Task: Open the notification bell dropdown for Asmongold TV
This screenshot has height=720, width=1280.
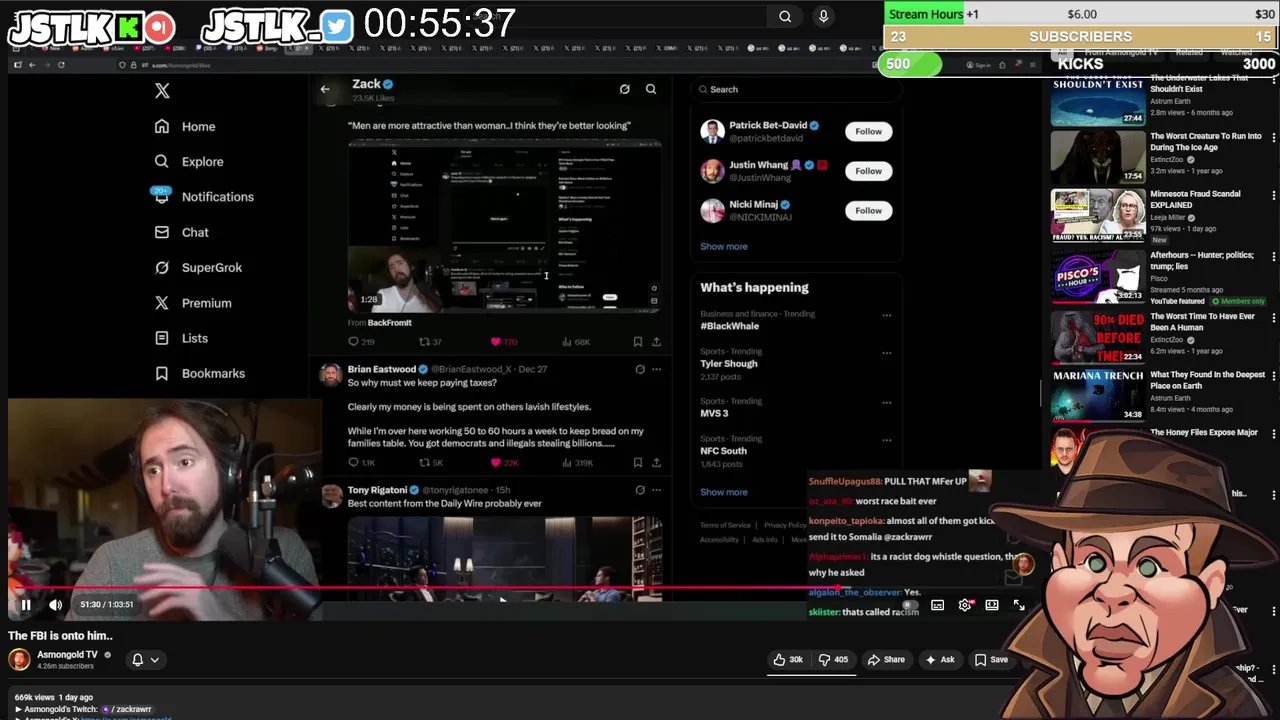Action: (x=145, y=660)
